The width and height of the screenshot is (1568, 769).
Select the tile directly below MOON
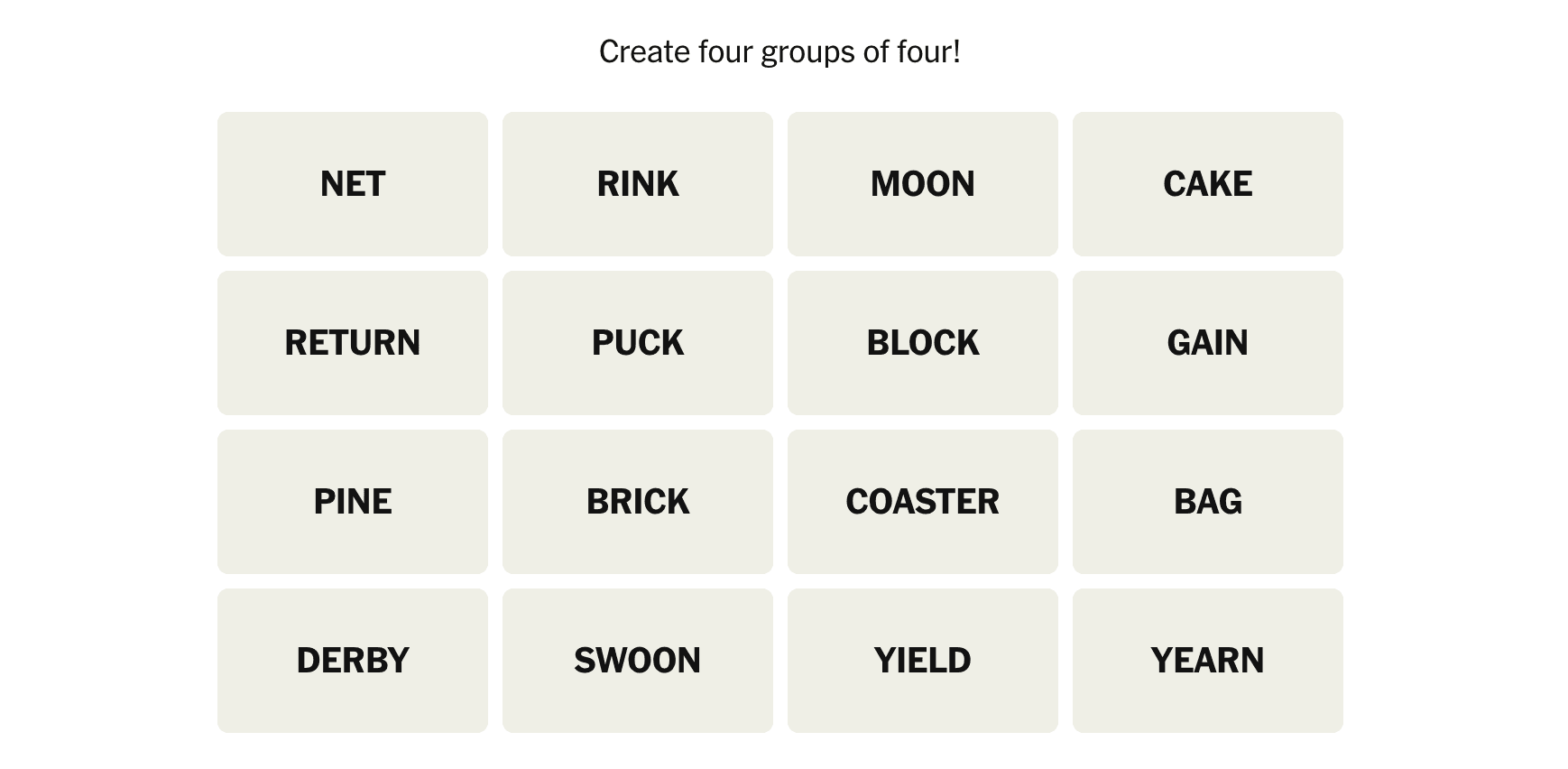922,343
